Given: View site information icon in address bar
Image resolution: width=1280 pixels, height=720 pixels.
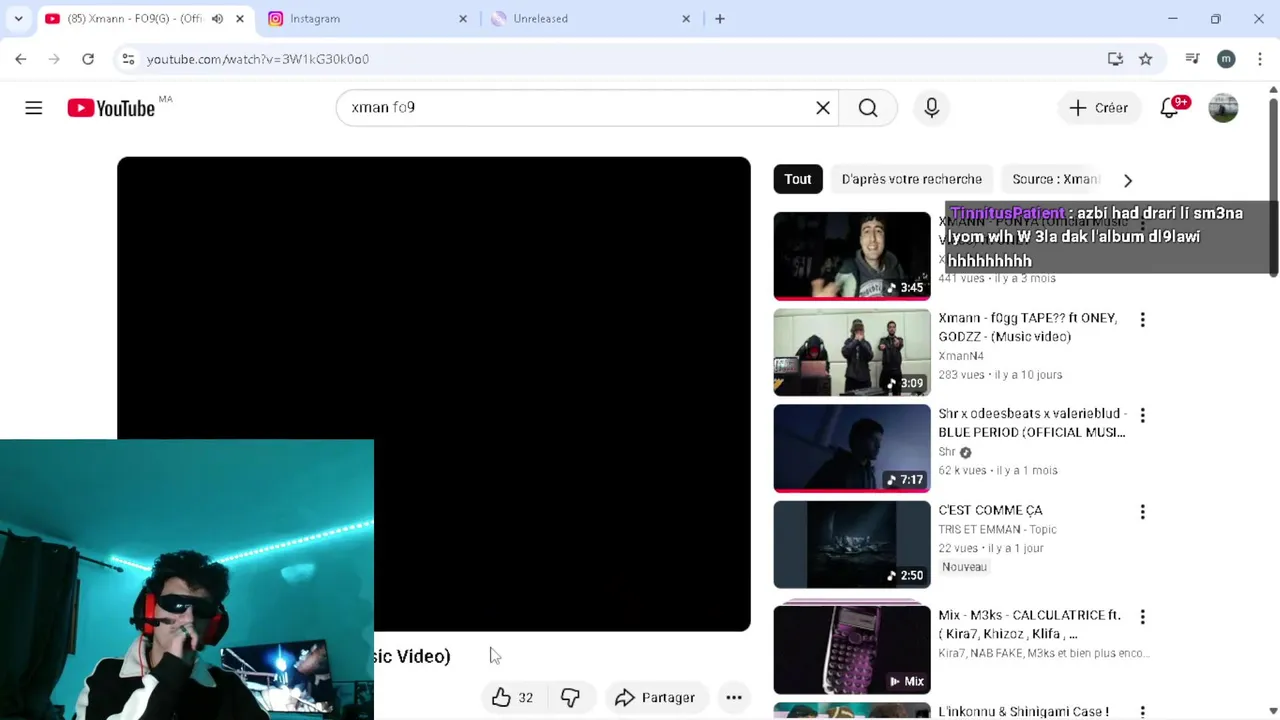Looking at the screenshot, I should 128,59.
